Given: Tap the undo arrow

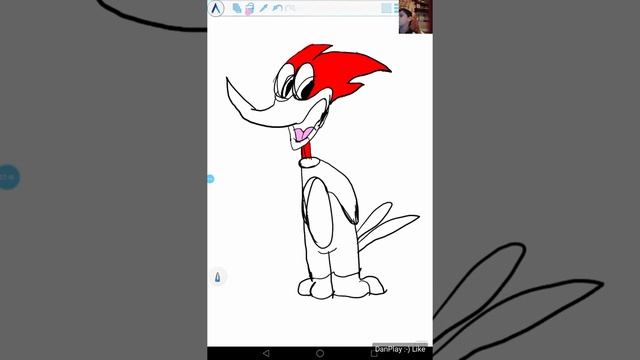Looking at the screenshot, I should coord(277,8).
